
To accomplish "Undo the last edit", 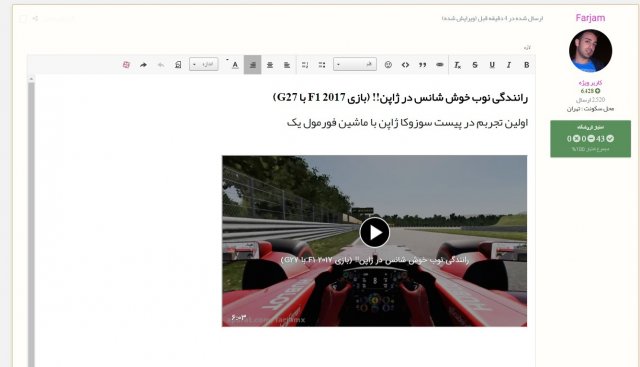I will pyautogui.click(x=161, y=65).
